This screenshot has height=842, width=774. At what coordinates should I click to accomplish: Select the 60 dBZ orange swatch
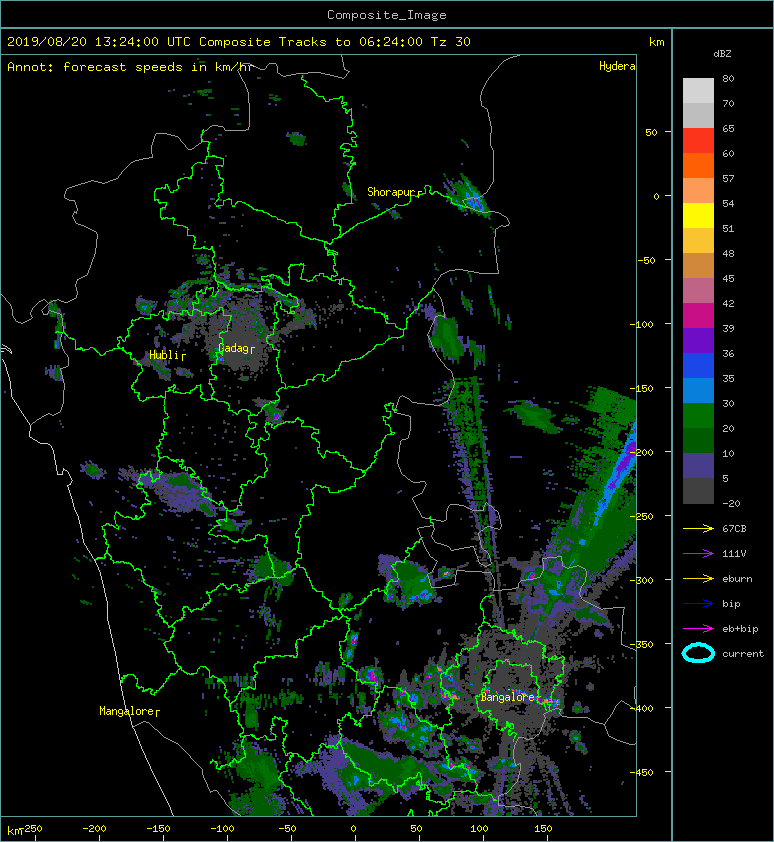(698, 165)
